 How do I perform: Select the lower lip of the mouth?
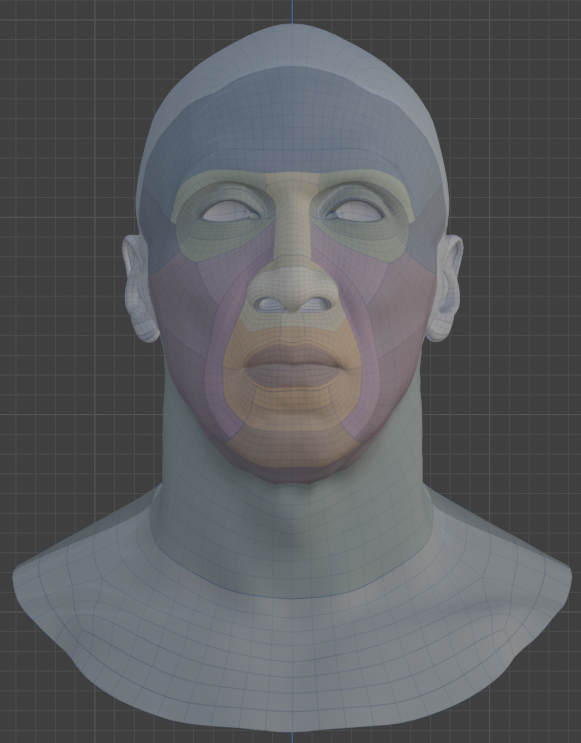tap(292, 375)
